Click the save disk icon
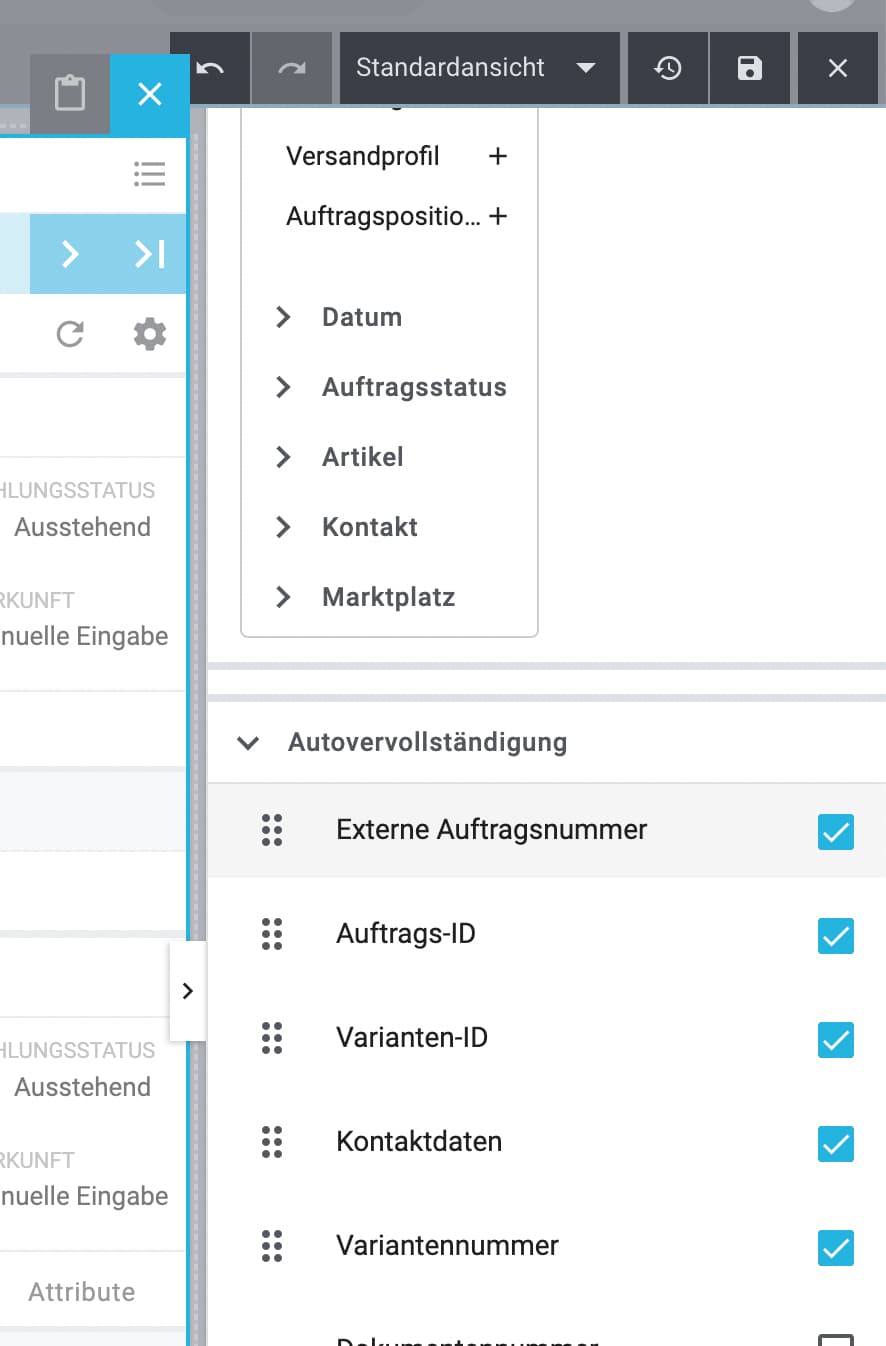The height and width of the screenshot is (1346, 886). click(x=750, y=68)
